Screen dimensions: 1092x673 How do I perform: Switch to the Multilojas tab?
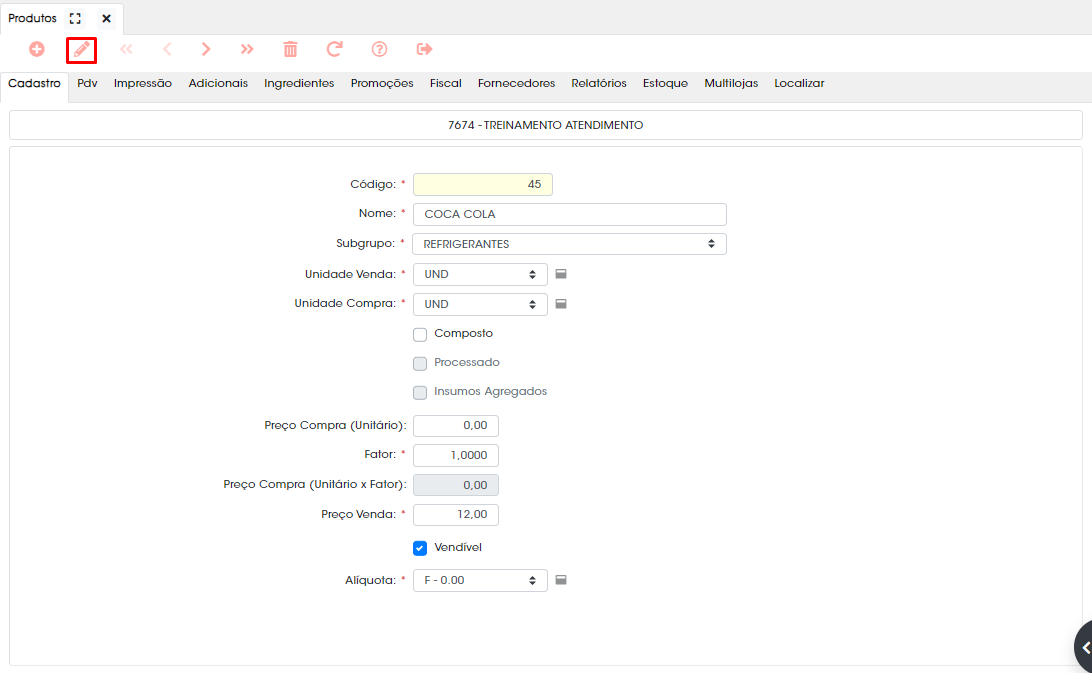tap(731, 84)
